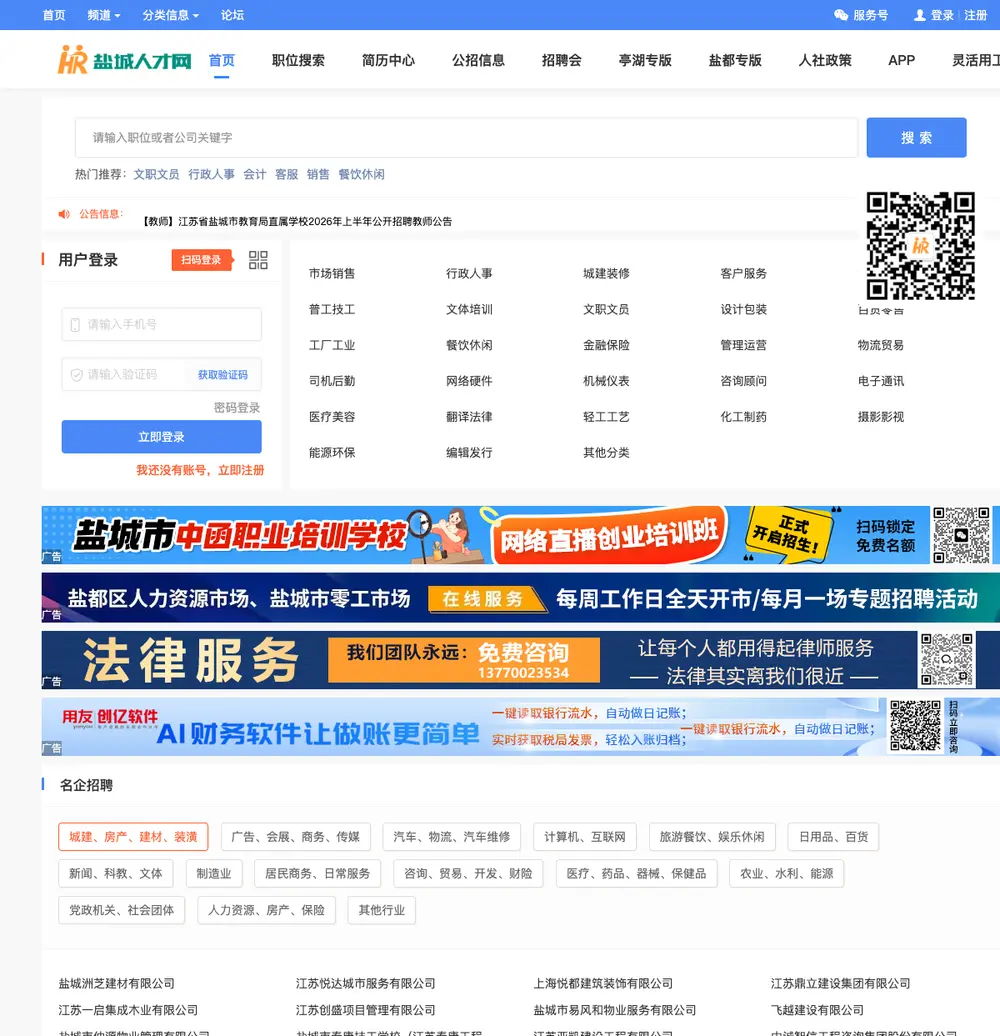Open 市场销售 job category
The height and width of the screenshot is (1036, 1000).
(332, 274)
